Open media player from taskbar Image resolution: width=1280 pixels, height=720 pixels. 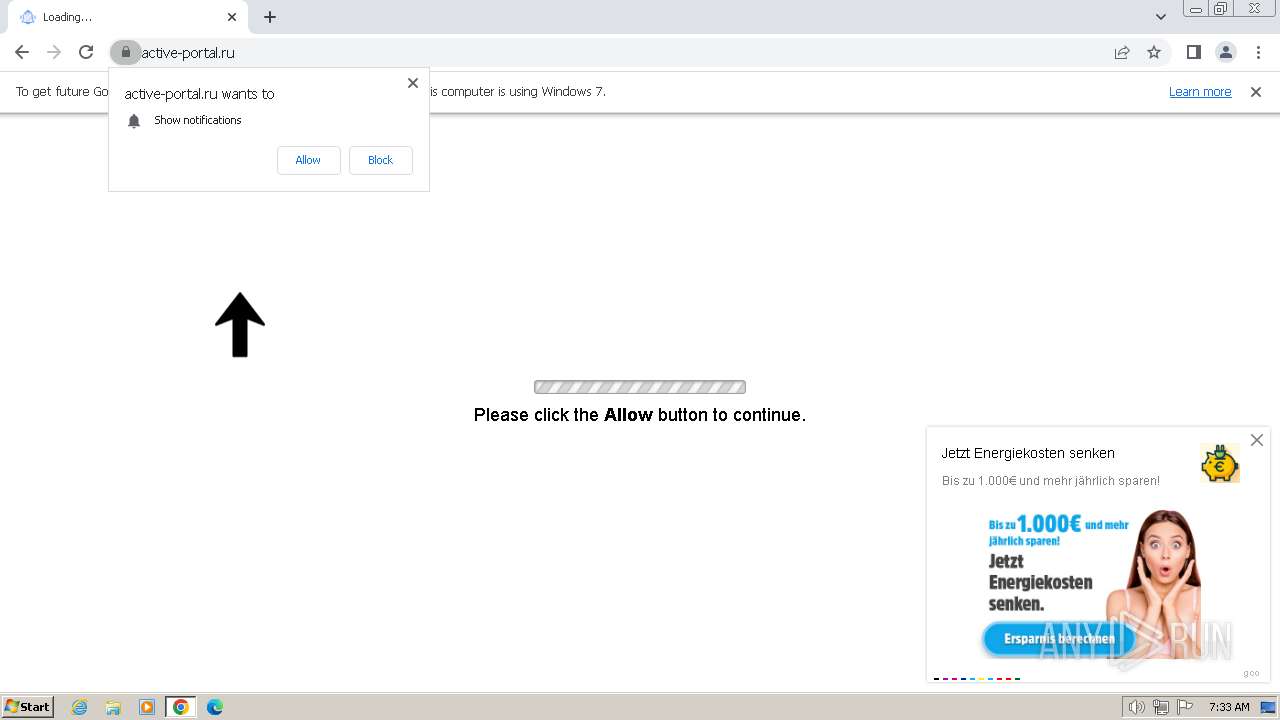click(x=147, y=707)
